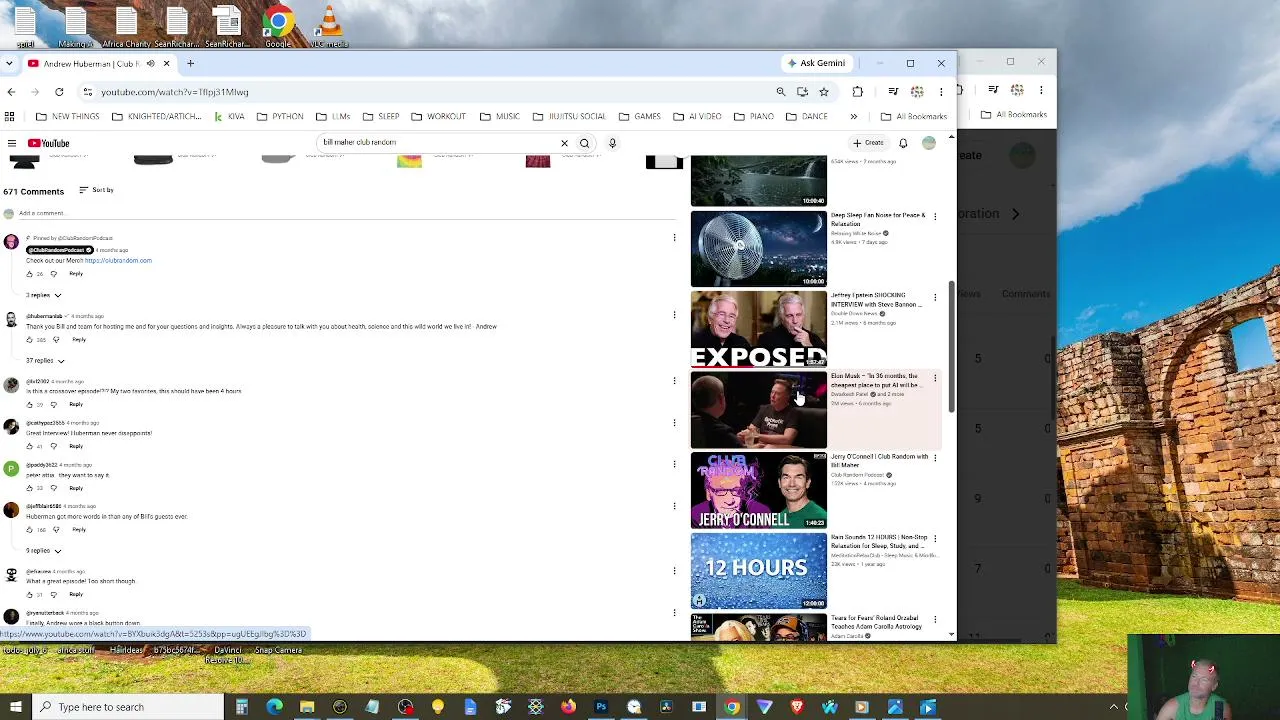Click the Create button on YouTube
The width and height of the screenshot is (1280, 720).
click(868, 143)
